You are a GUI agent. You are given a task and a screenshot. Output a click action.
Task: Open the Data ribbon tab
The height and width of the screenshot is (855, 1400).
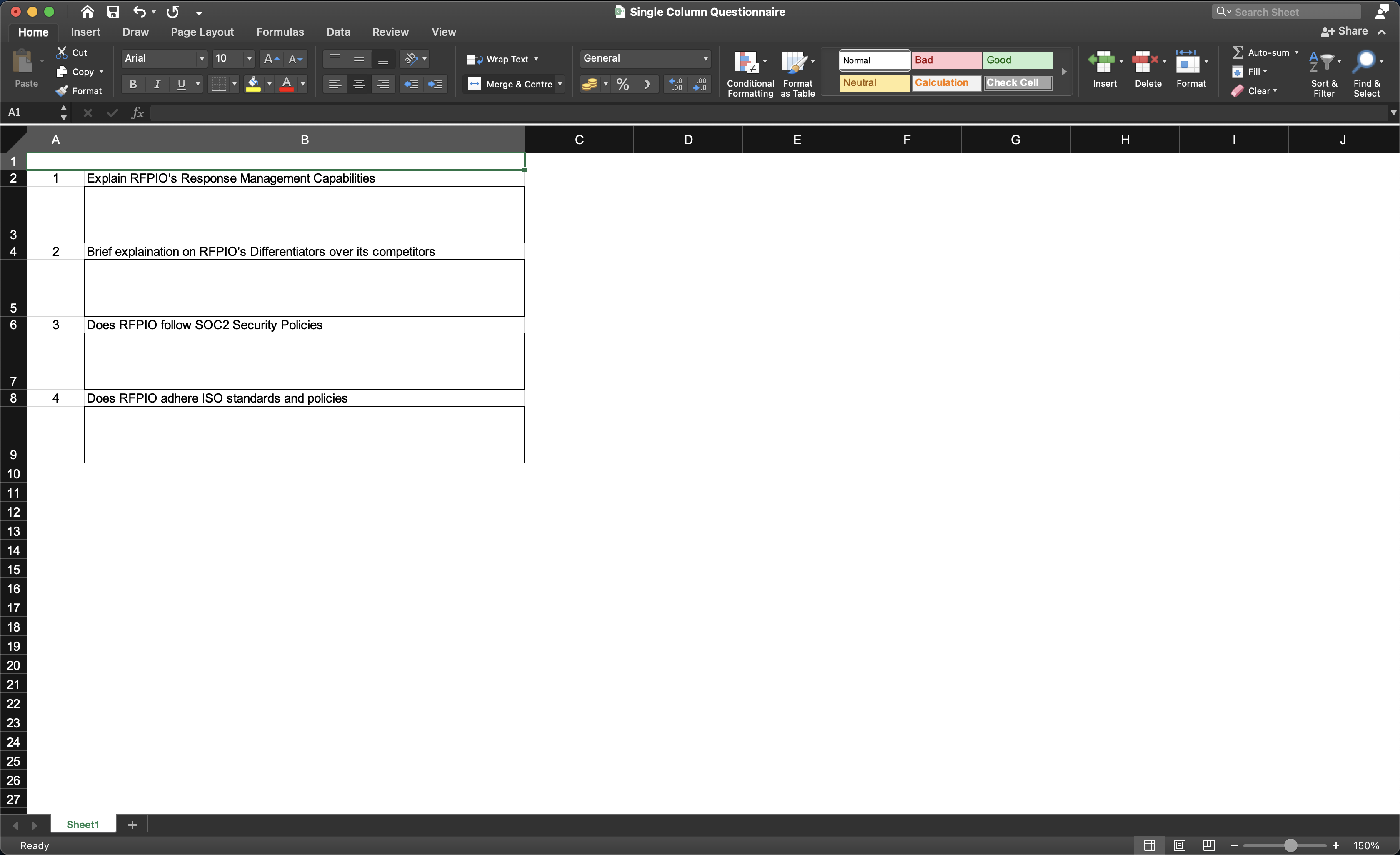338,32
